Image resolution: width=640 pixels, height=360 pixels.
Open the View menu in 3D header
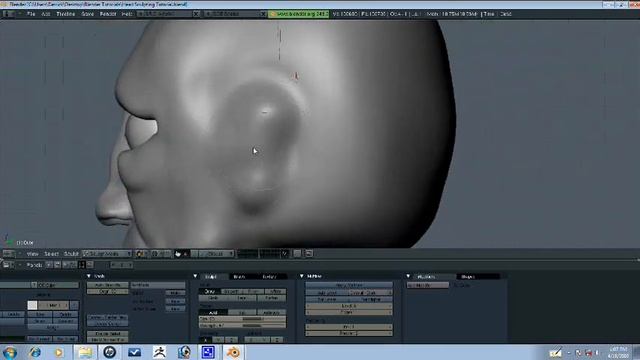tap(33, 254)
